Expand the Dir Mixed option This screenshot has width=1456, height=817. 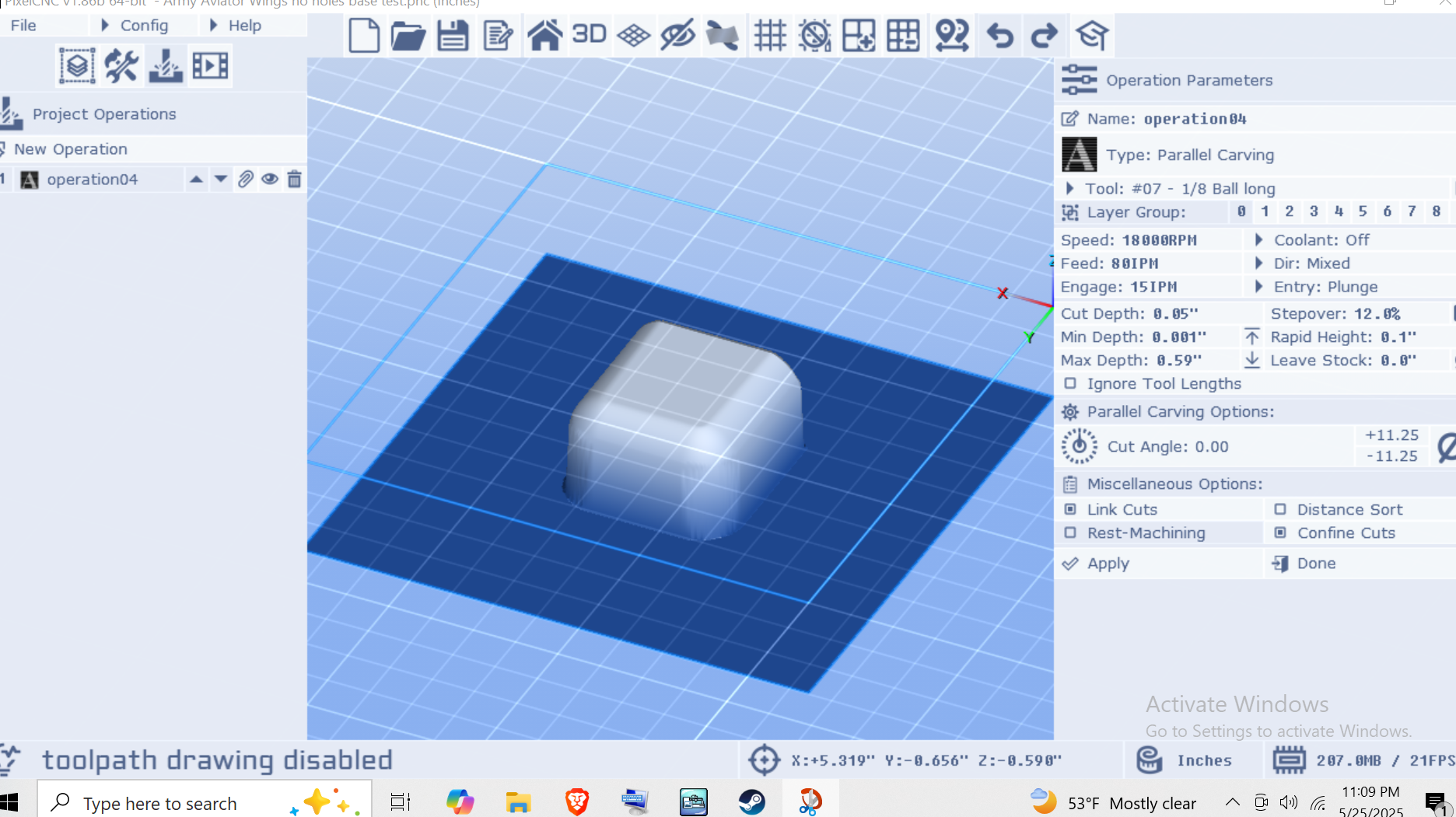tap(1349, 264)
